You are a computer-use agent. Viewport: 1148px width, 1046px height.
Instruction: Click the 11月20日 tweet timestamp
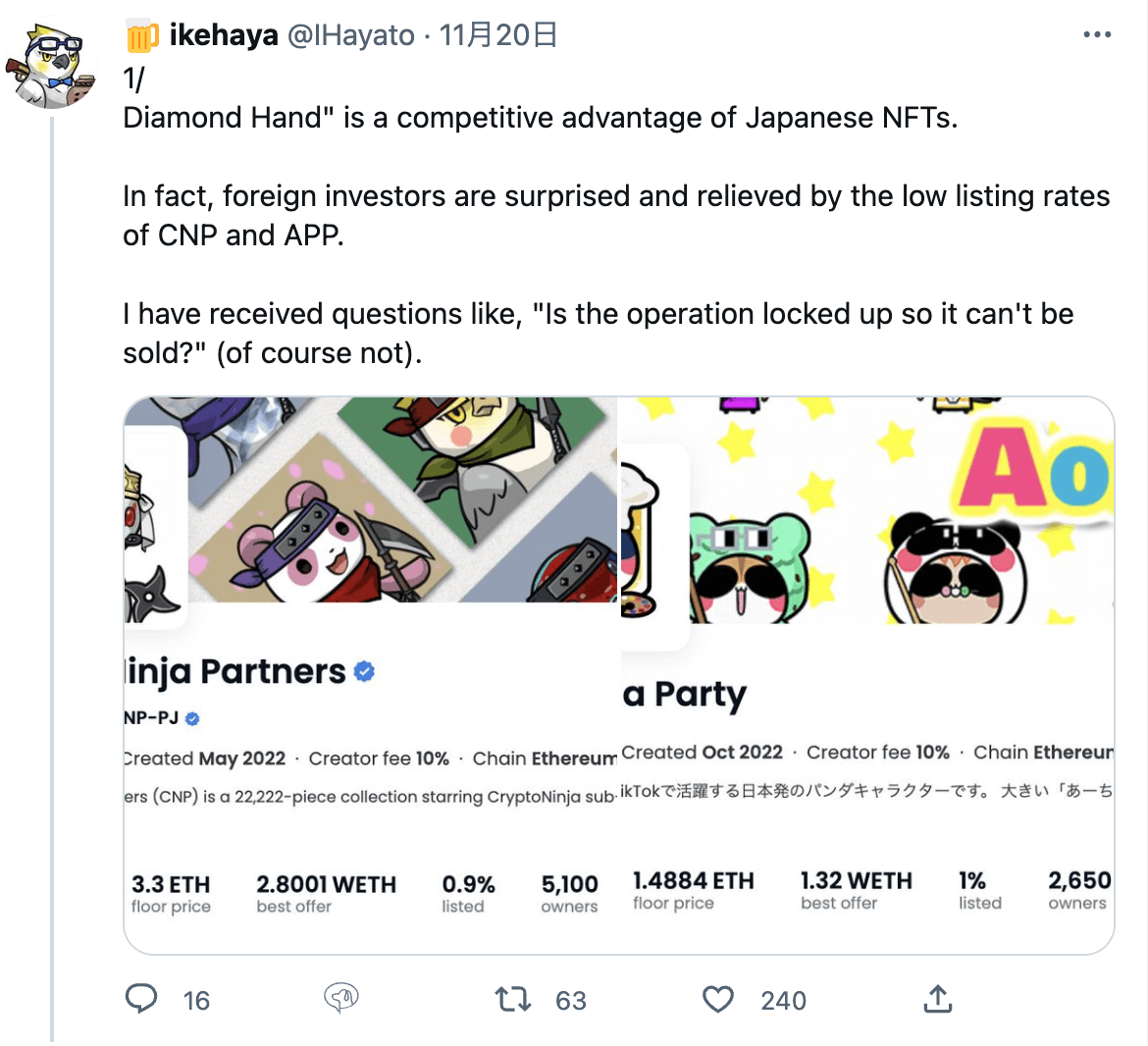click(x=498, y=35)
